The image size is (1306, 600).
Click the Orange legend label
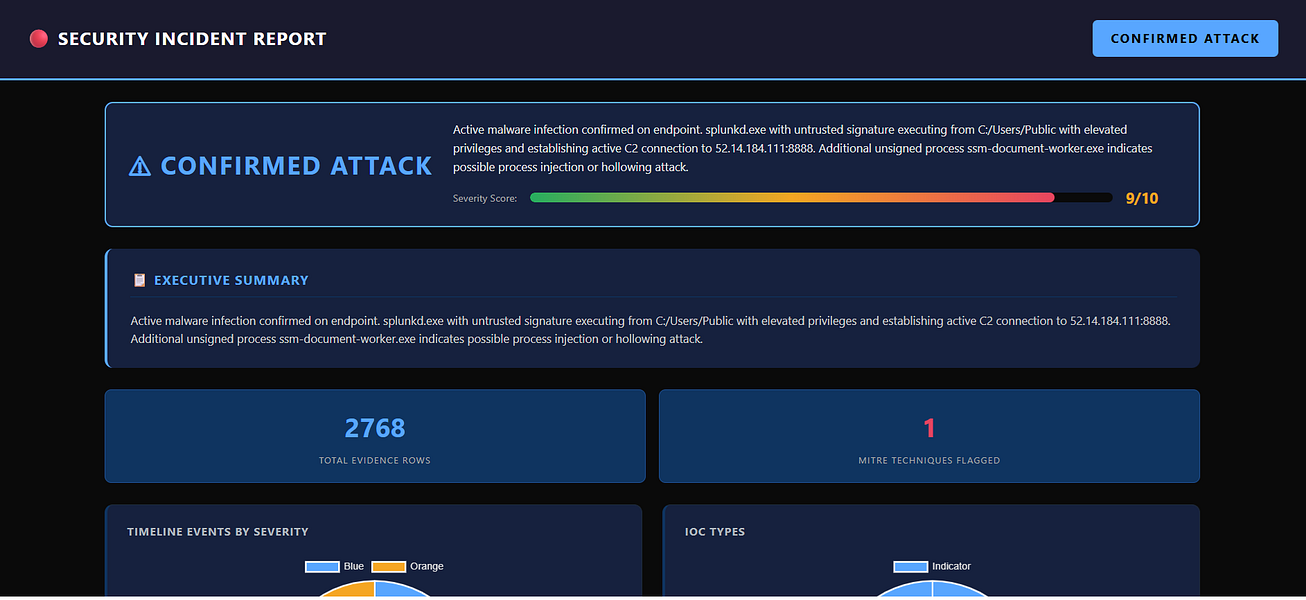427,566
